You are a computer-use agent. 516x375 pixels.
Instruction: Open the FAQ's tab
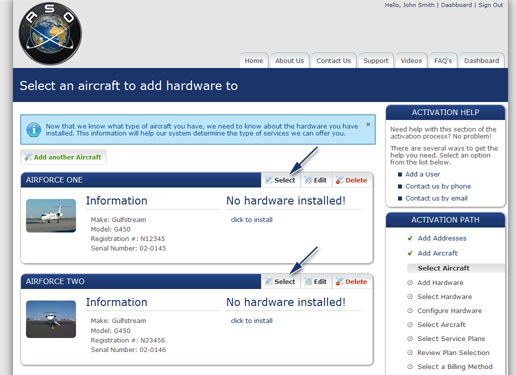click(443, 61)
